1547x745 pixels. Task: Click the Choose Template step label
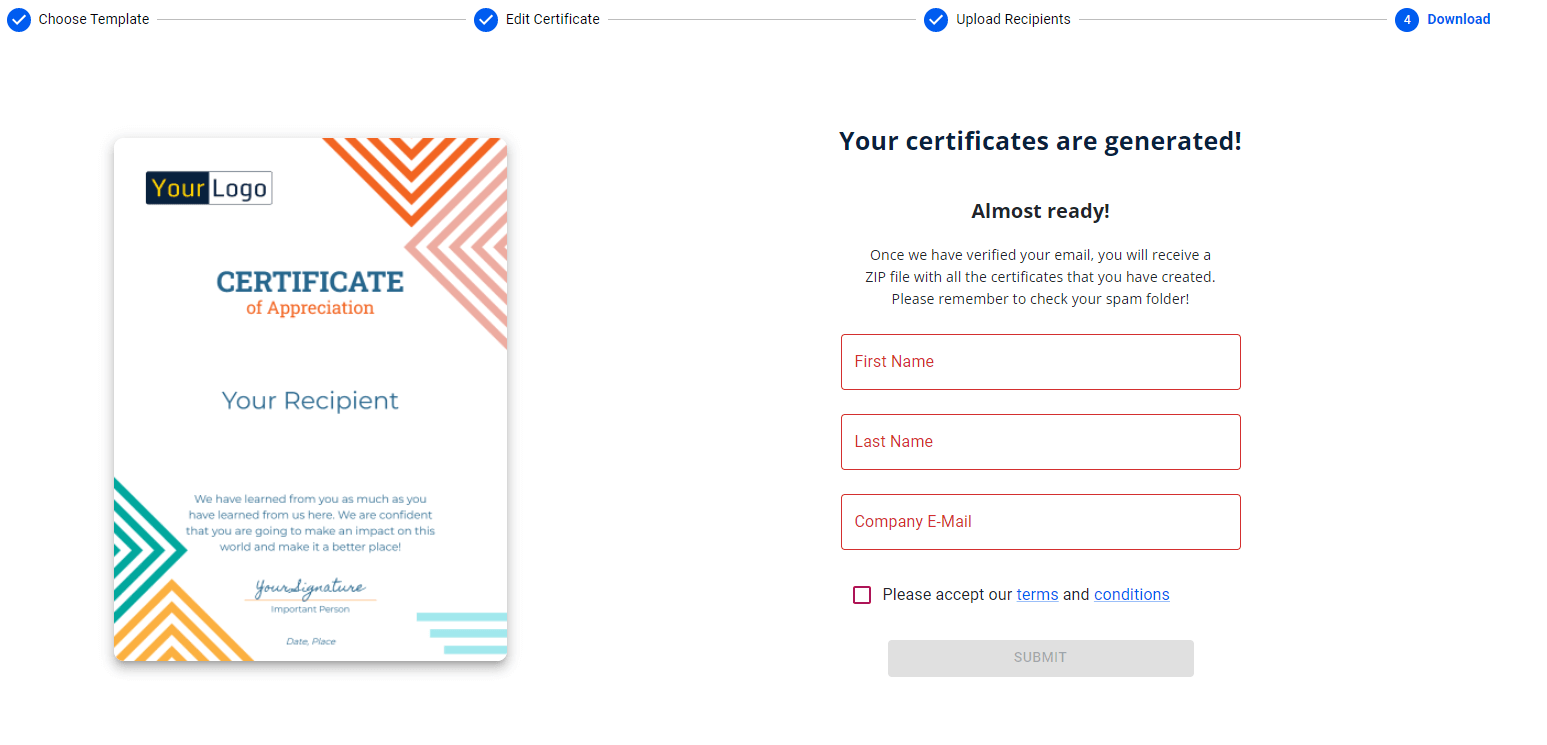(92, 19)
